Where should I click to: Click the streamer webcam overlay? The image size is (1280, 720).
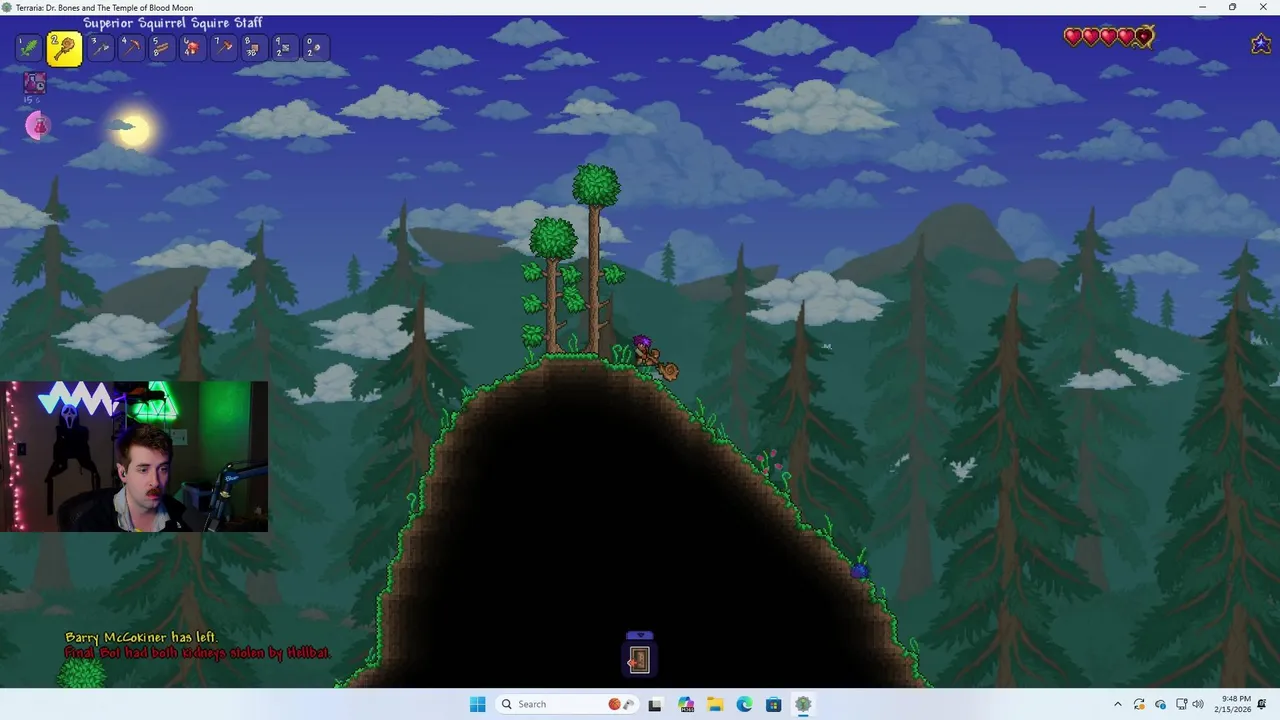(x=134, y=456)
